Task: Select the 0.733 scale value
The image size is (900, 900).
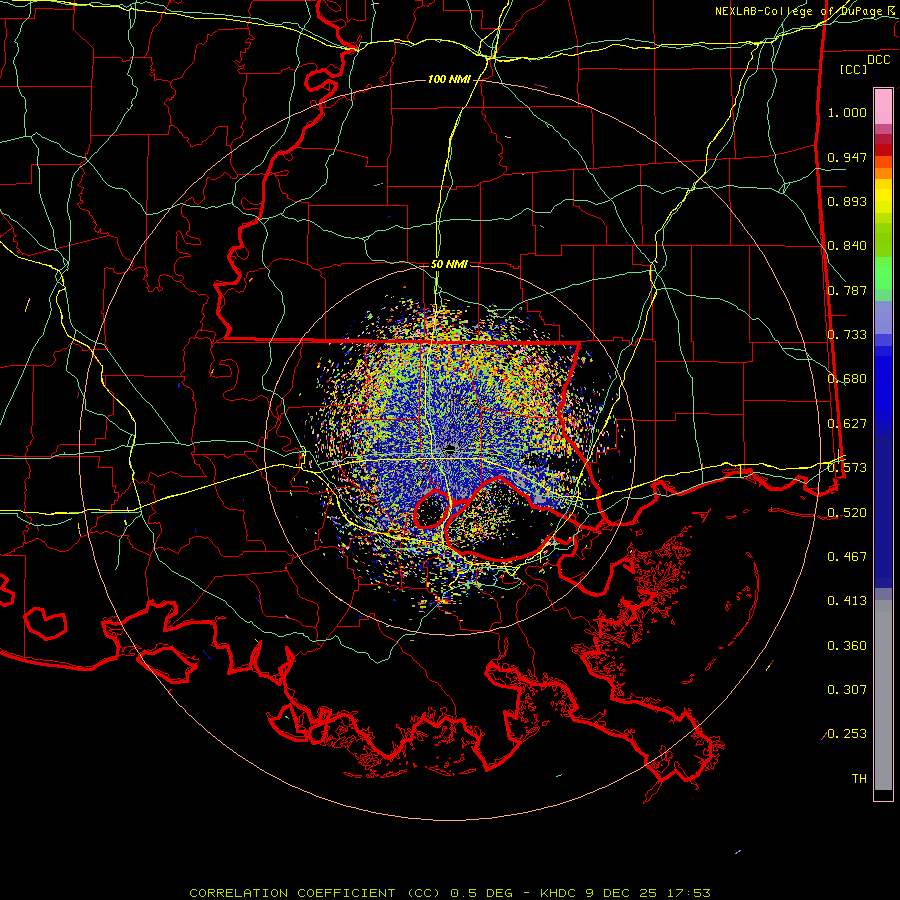Action: [x=847, y=335]
